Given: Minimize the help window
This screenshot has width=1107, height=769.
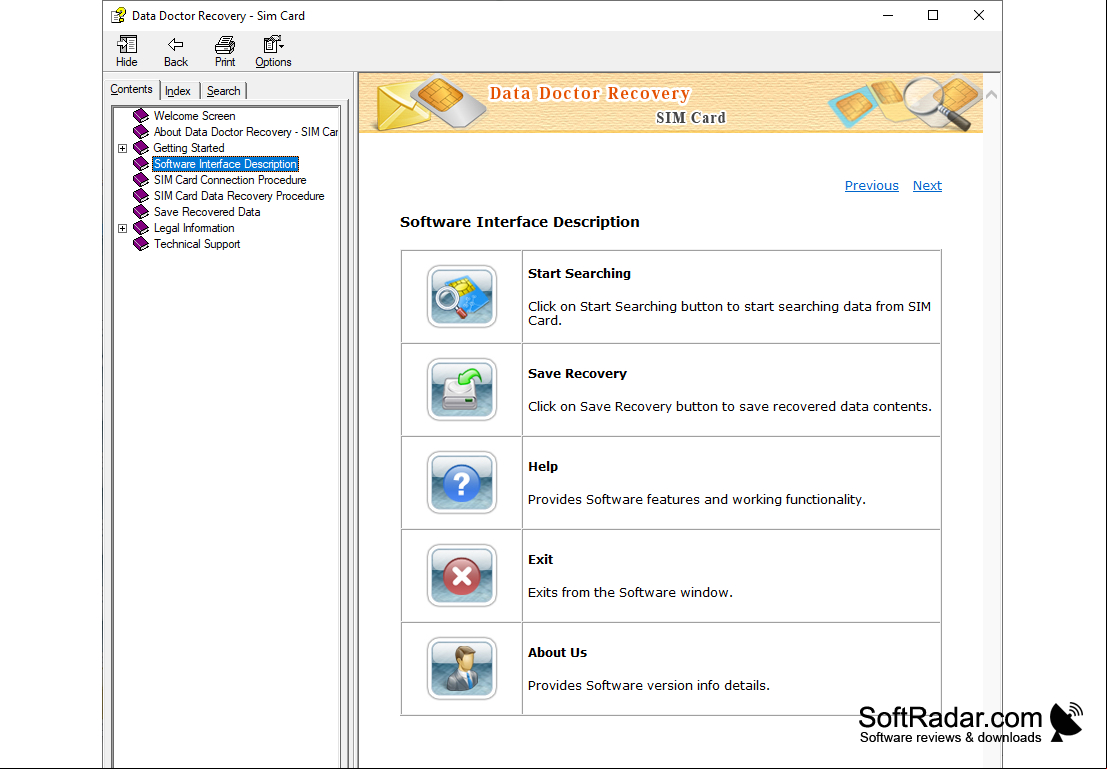Looking at the screenshot, I should [888, 16].
